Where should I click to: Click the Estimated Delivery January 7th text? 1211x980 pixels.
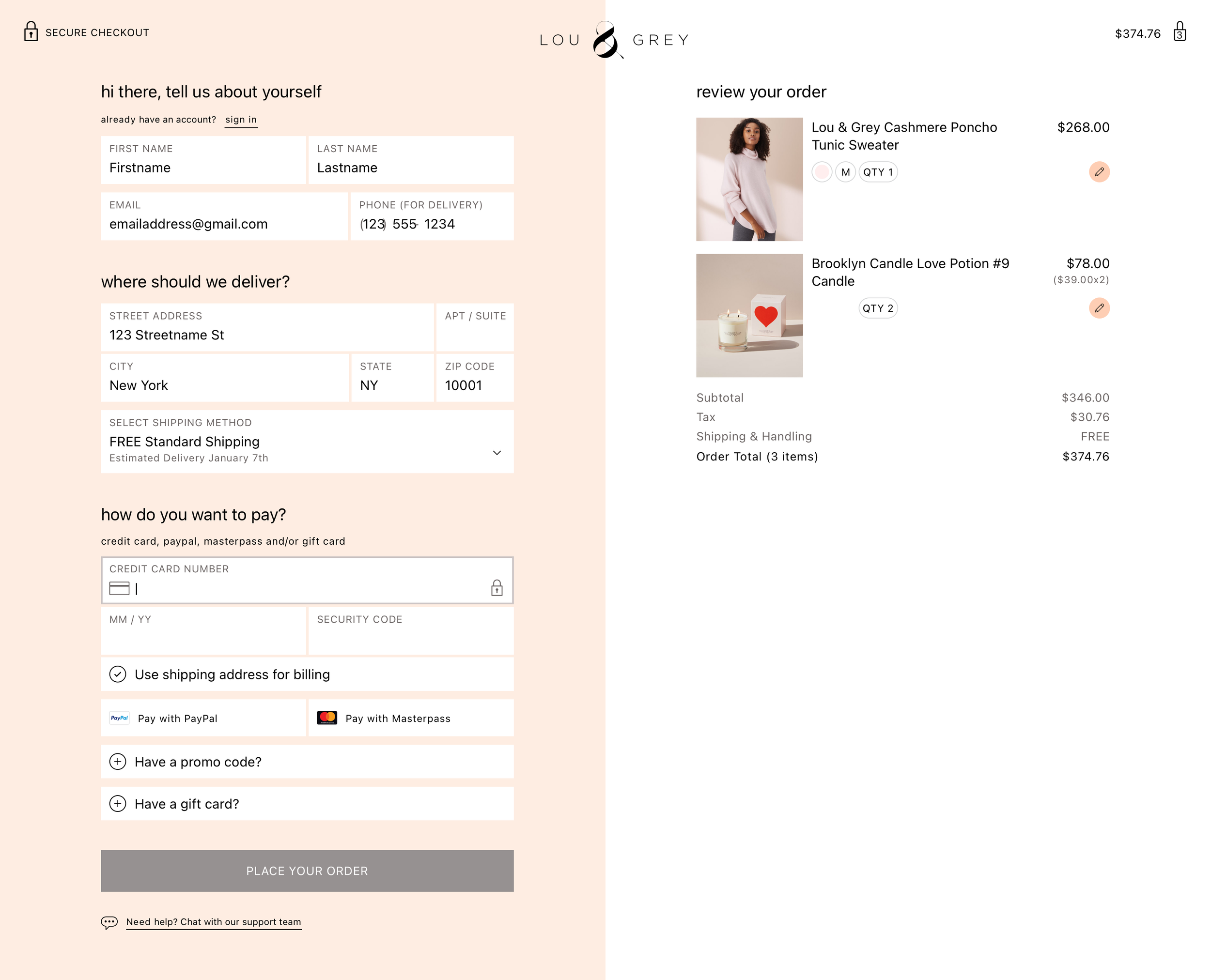pos(188,458)
